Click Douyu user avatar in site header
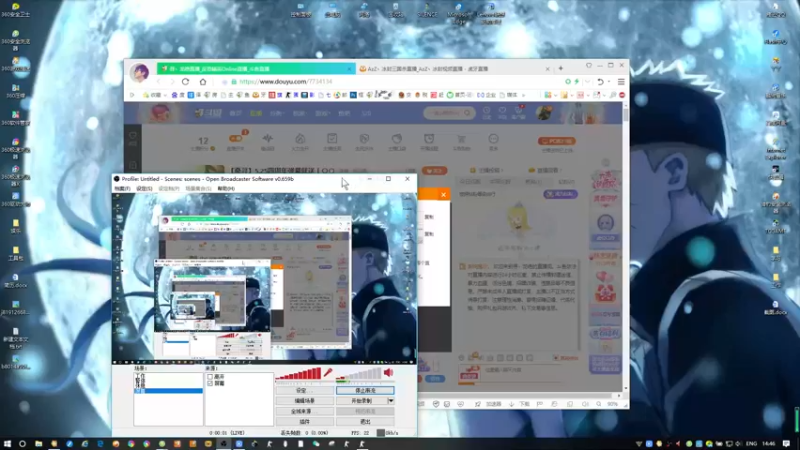800x450 pixels. pyautogui.click(x=544, y=113)
